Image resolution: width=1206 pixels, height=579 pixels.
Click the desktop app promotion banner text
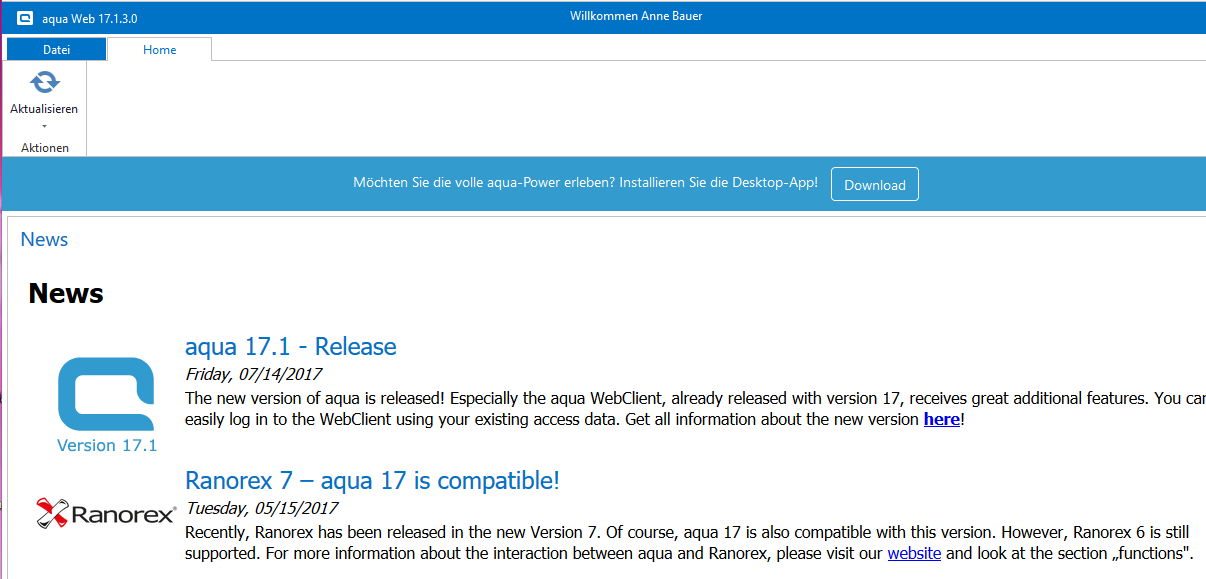585,183
